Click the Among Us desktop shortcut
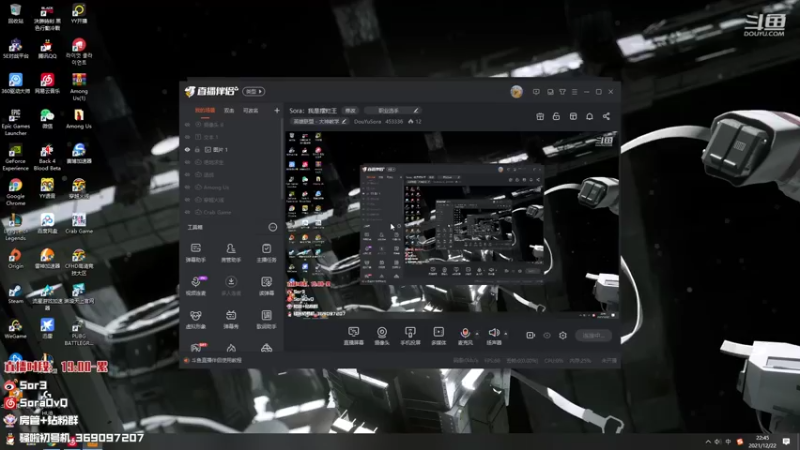The width and height of the screenshot is (800, 450). 79,119
